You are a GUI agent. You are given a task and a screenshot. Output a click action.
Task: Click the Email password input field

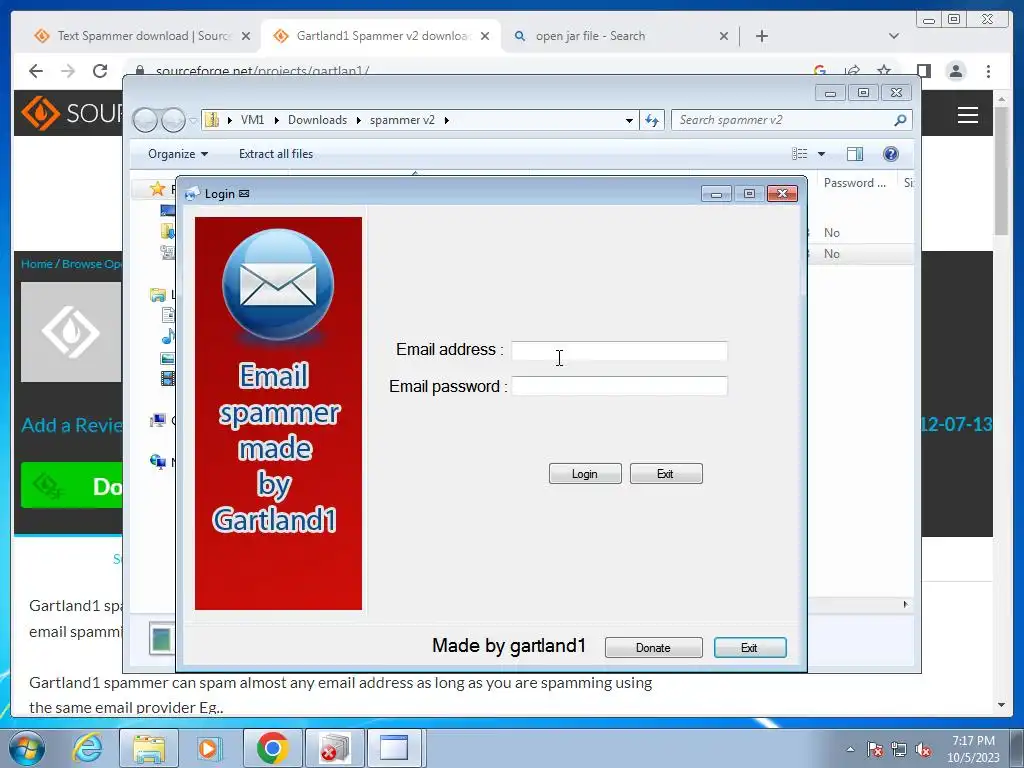point(619,386)
